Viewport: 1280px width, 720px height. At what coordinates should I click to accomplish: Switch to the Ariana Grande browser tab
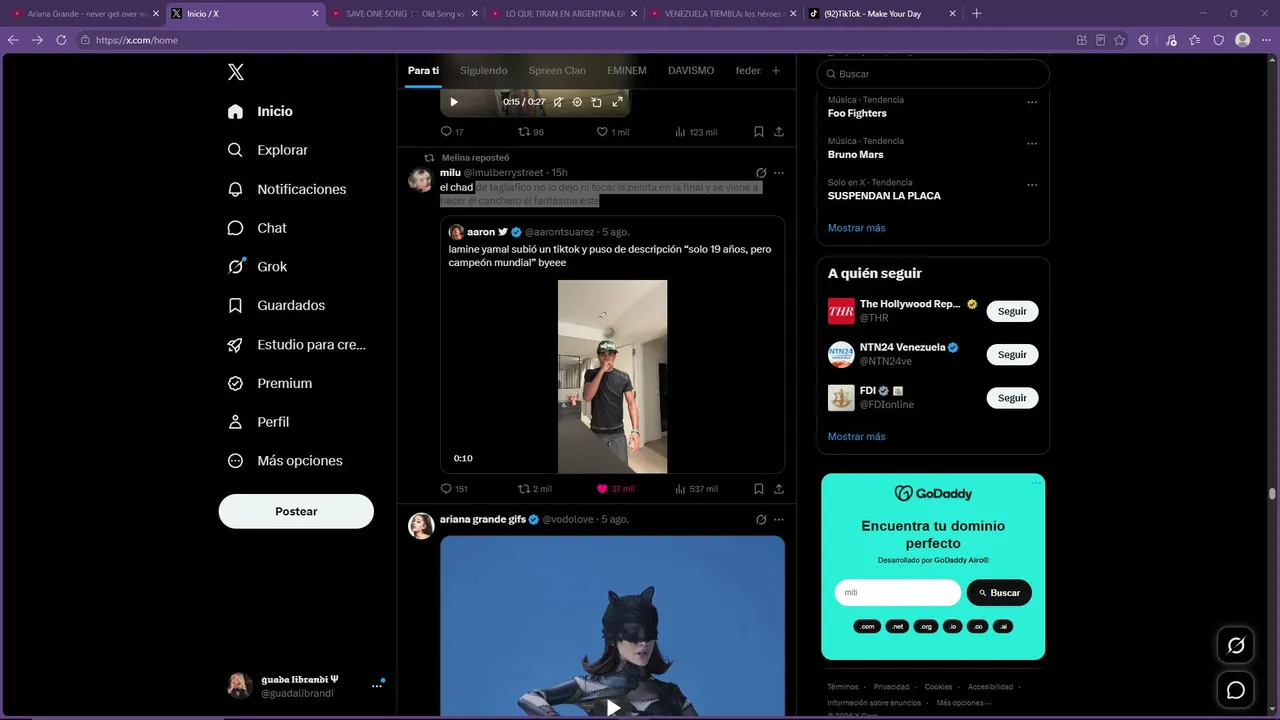tap(85, 14)
